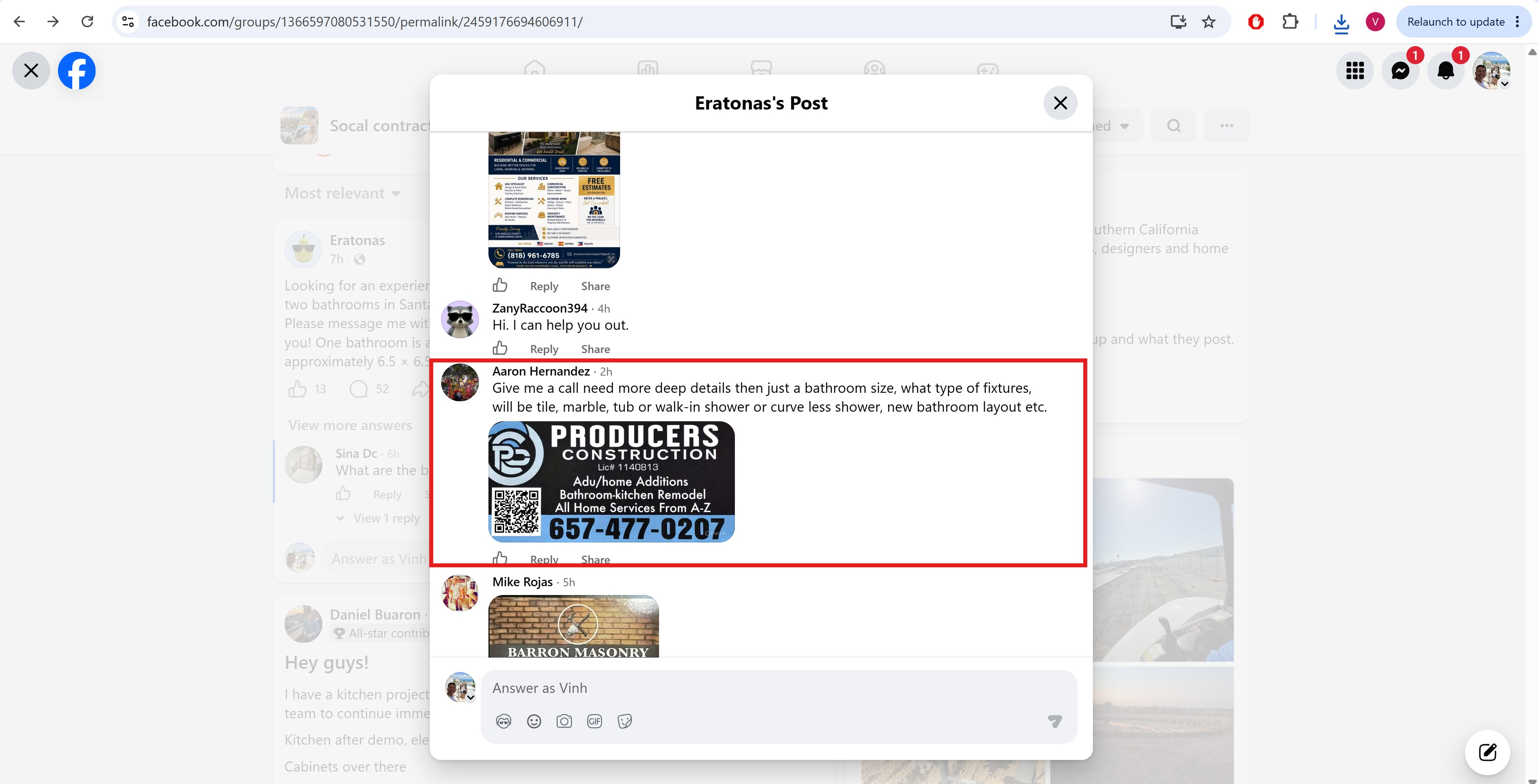1538x784 pixels.
Task: Go back with the browser back arrow
Action: tap(19, 22)
